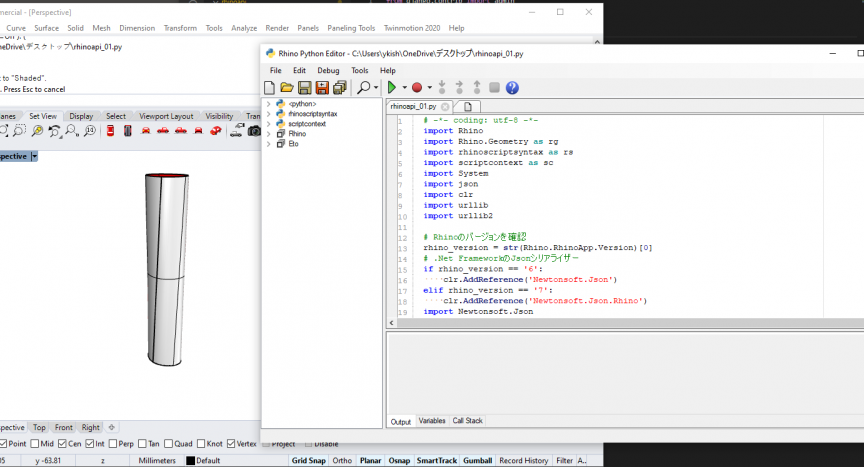This screenshot has width=864, height=467.
Task: Click the red breakpoint record icon
Action: click(417, 88)
